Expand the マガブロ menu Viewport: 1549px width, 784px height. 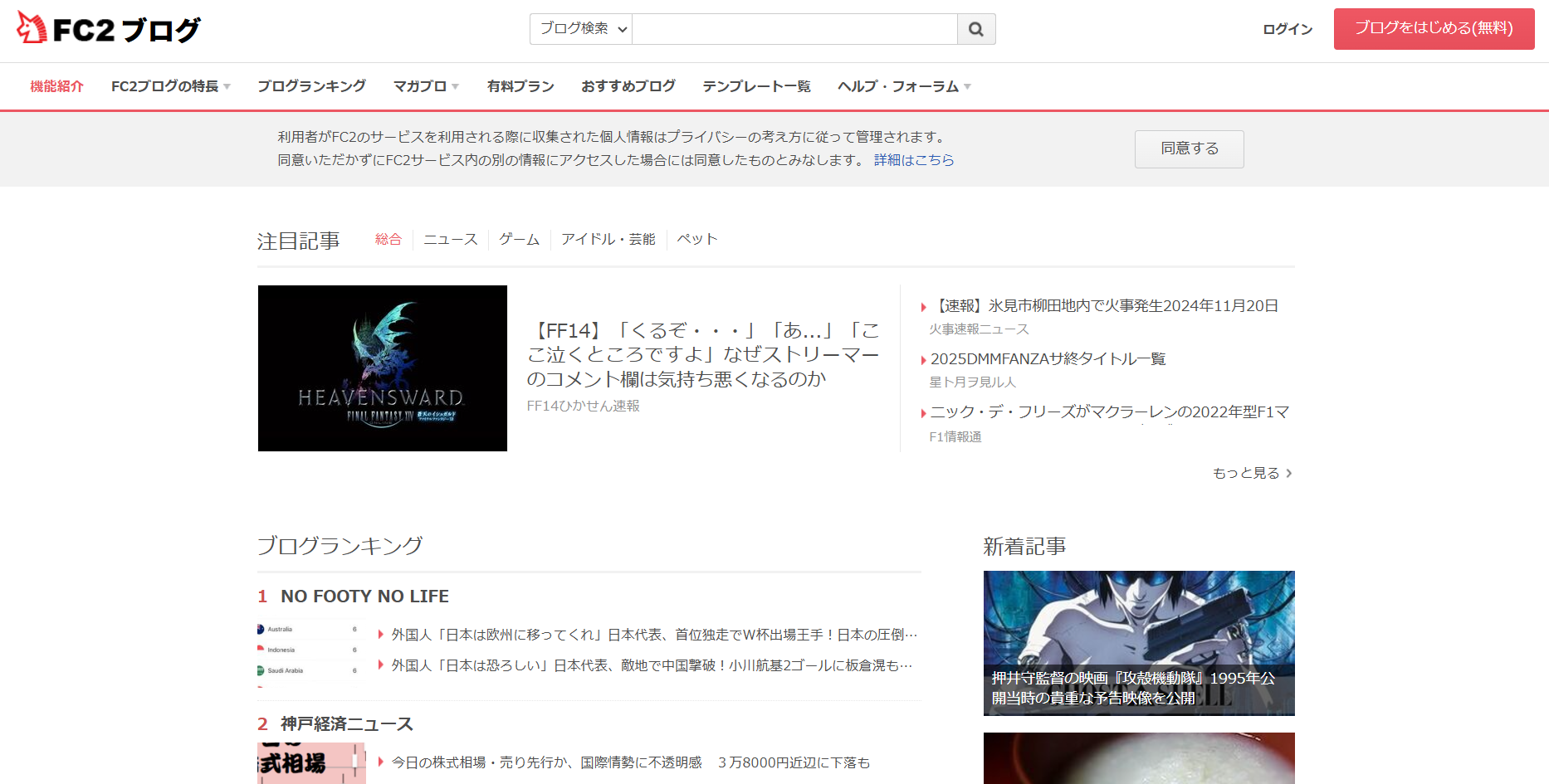pos(426,86)
